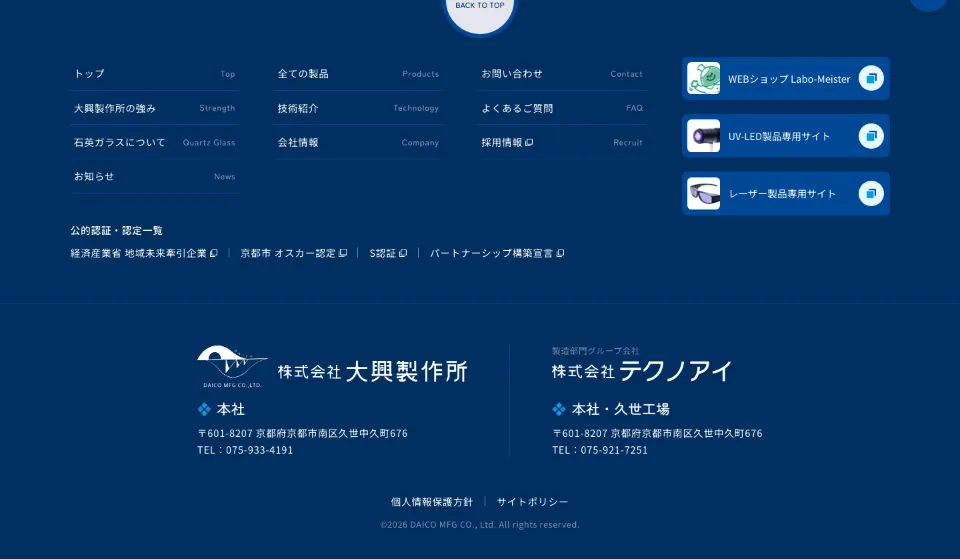Click external icon after オスカー認定
The height and width of the screenshot is (559, 960).
tap(343, 253)
